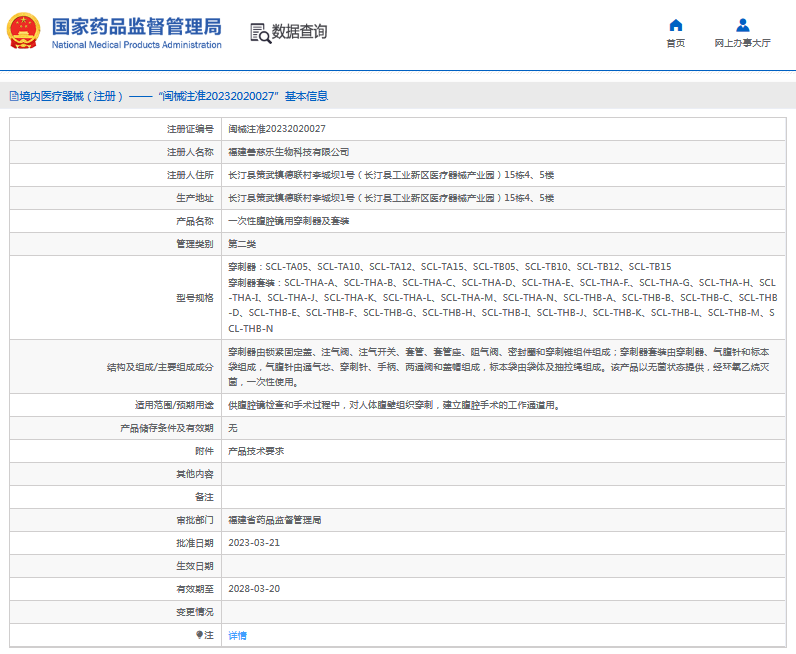Click the document icon before 境内医疗器械

[14, 96]
